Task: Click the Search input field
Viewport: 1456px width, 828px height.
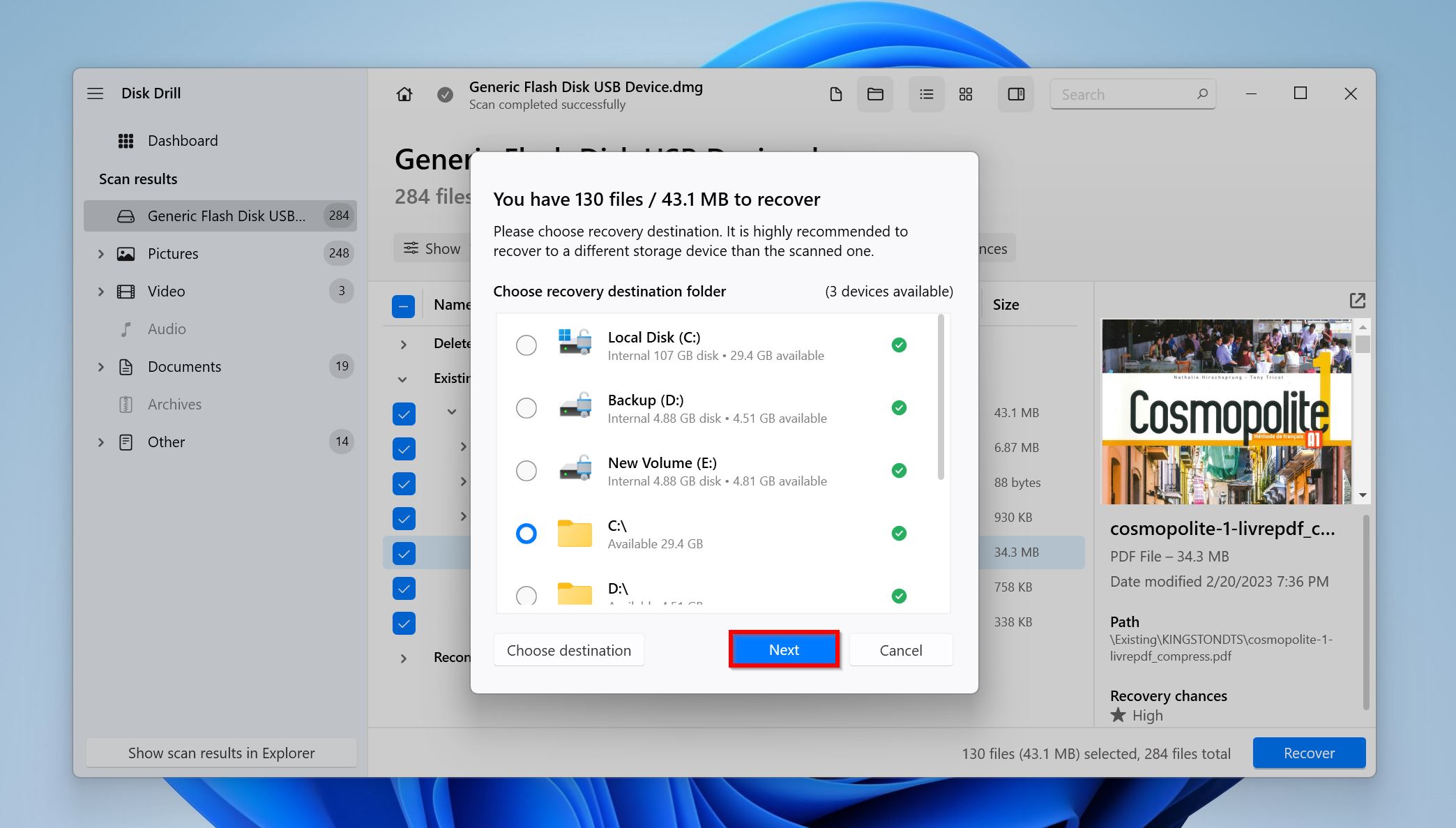Action: coord(1123,94)
